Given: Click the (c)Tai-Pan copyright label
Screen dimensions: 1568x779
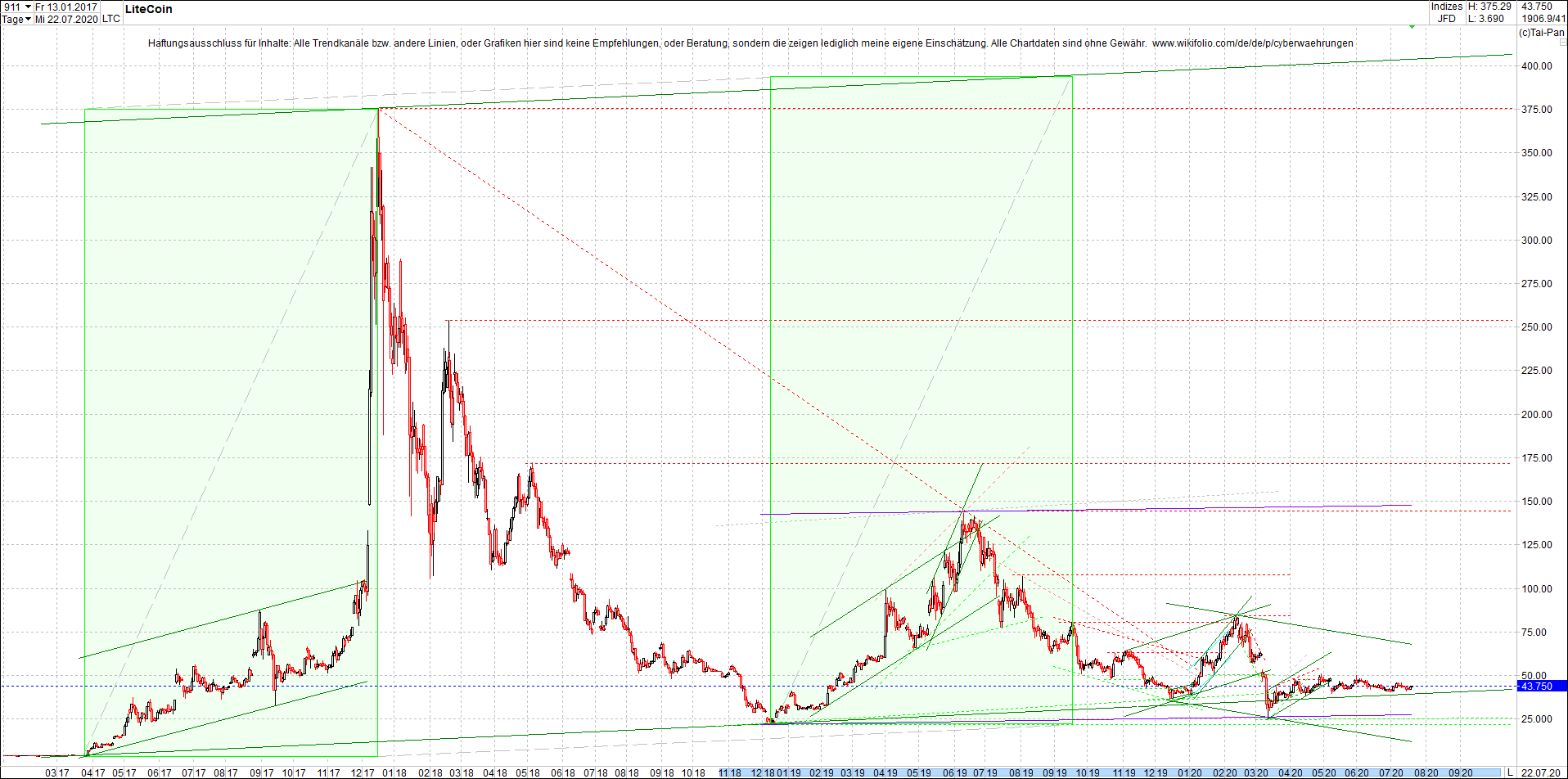Looking at the screenshot, I should (x=1542, y=33).
